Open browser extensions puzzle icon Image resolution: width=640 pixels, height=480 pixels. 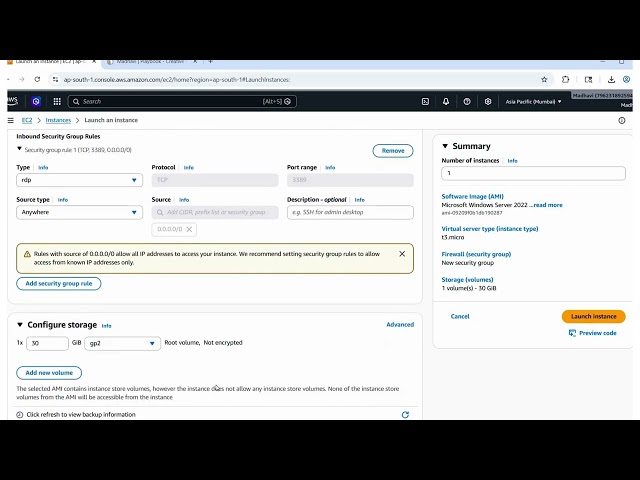[565, 80]
